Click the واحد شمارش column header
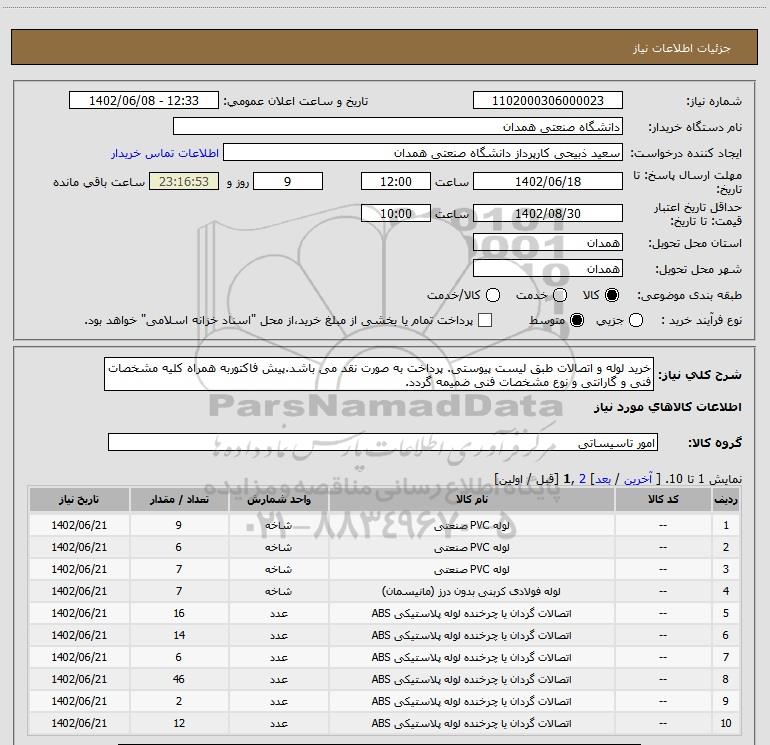Viewport: 770px width, 745px height. point(278,499)
